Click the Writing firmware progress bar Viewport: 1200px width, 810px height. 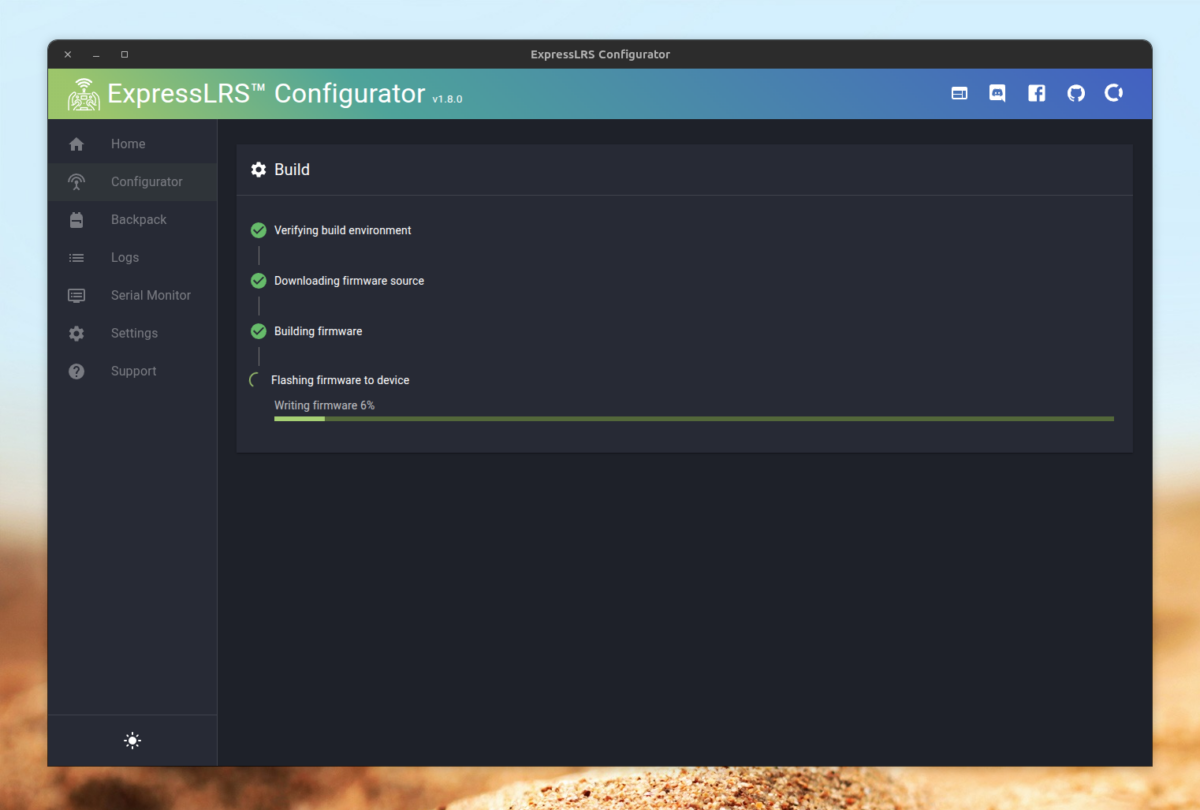[694, 419]
